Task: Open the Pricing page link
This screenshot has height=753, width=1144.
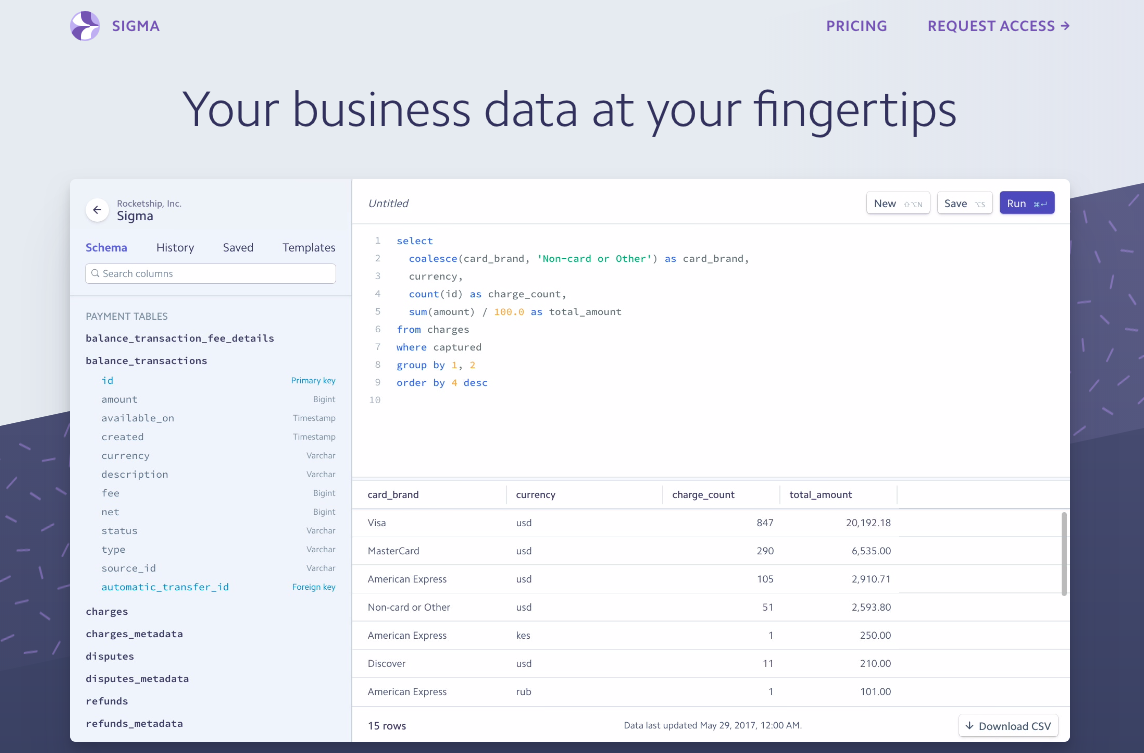Action: coord(856,26)
